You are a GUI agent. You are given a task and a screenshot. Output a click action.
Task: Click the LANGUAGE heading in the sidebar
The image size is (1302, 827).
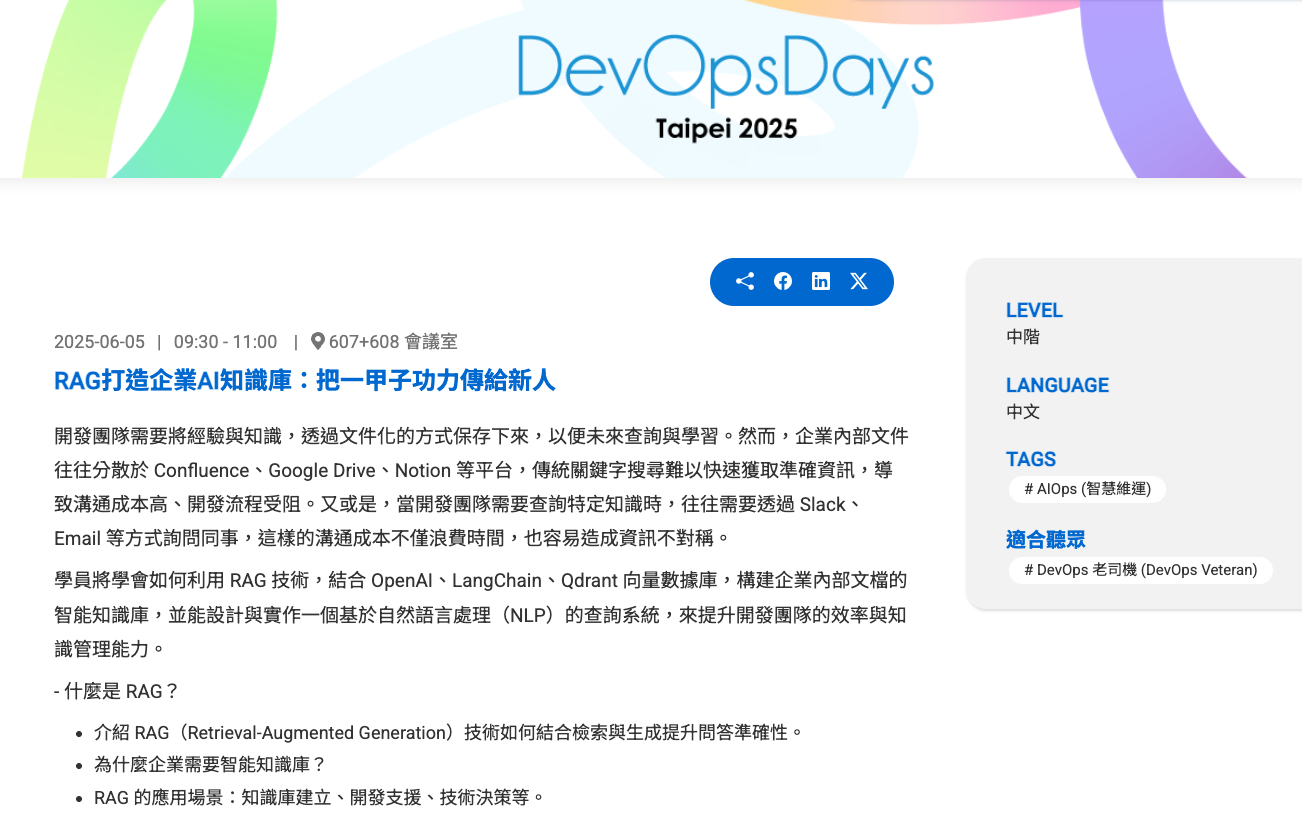(x=1057, y=385)
